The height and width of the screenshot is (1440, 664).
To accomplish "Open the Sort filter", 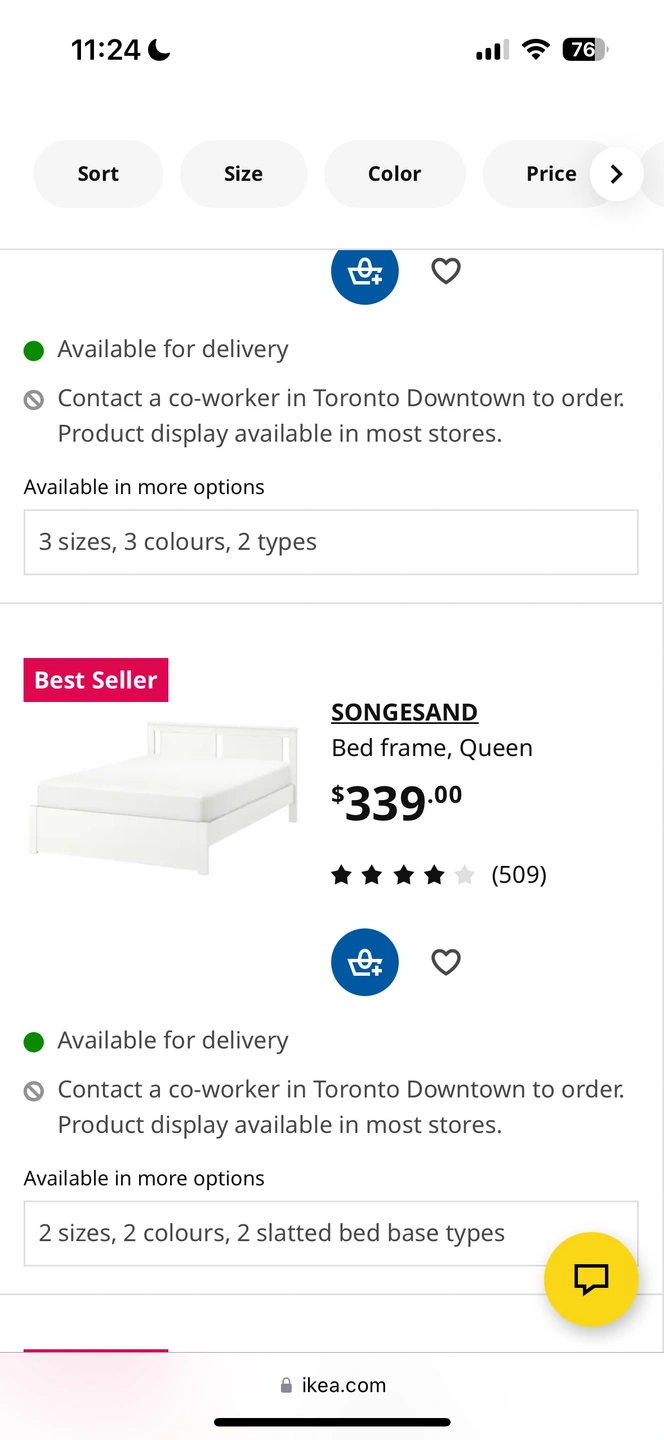I will coord(98,174).
